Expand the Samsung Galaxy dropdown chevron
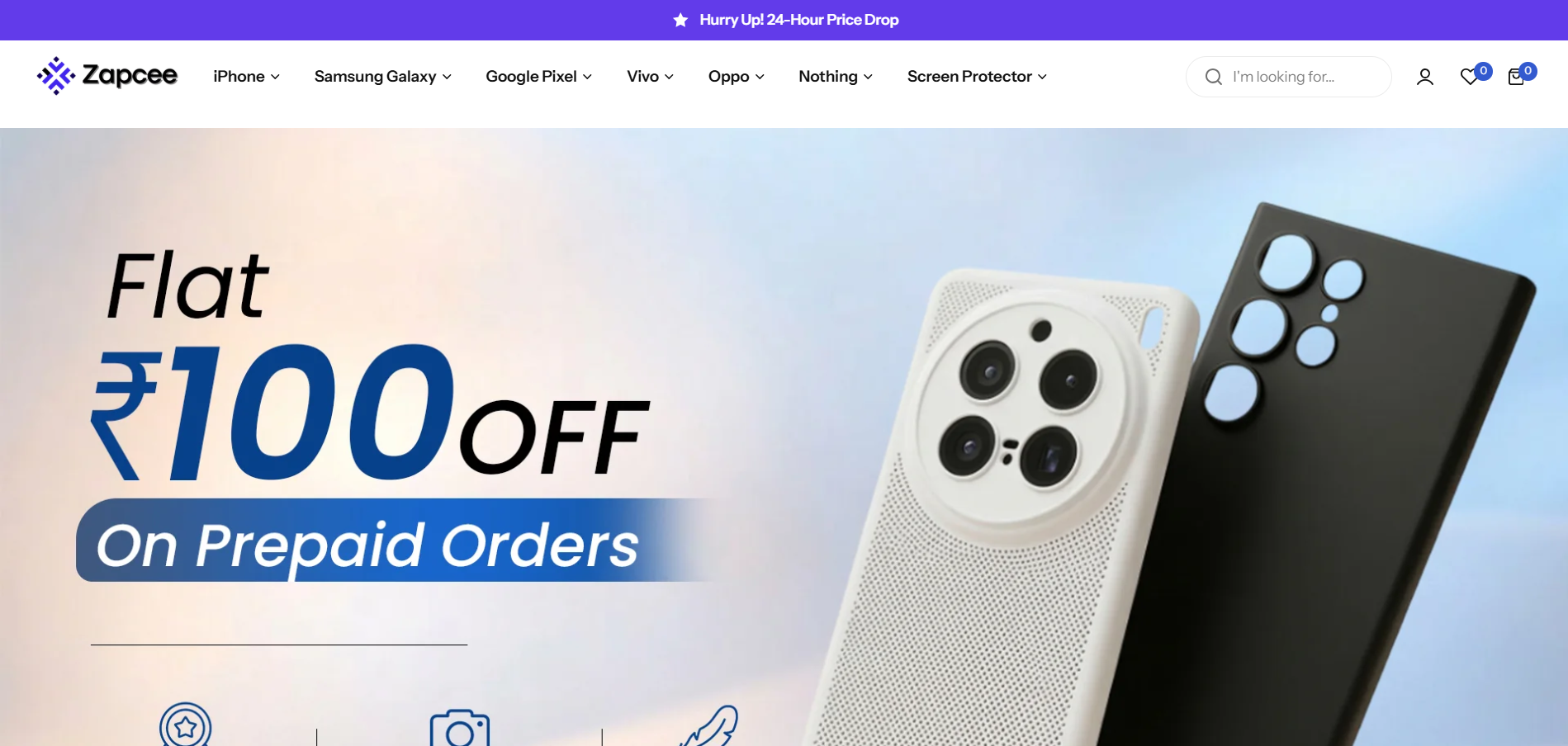1568x746 pixels. click(x=447, y=77)
